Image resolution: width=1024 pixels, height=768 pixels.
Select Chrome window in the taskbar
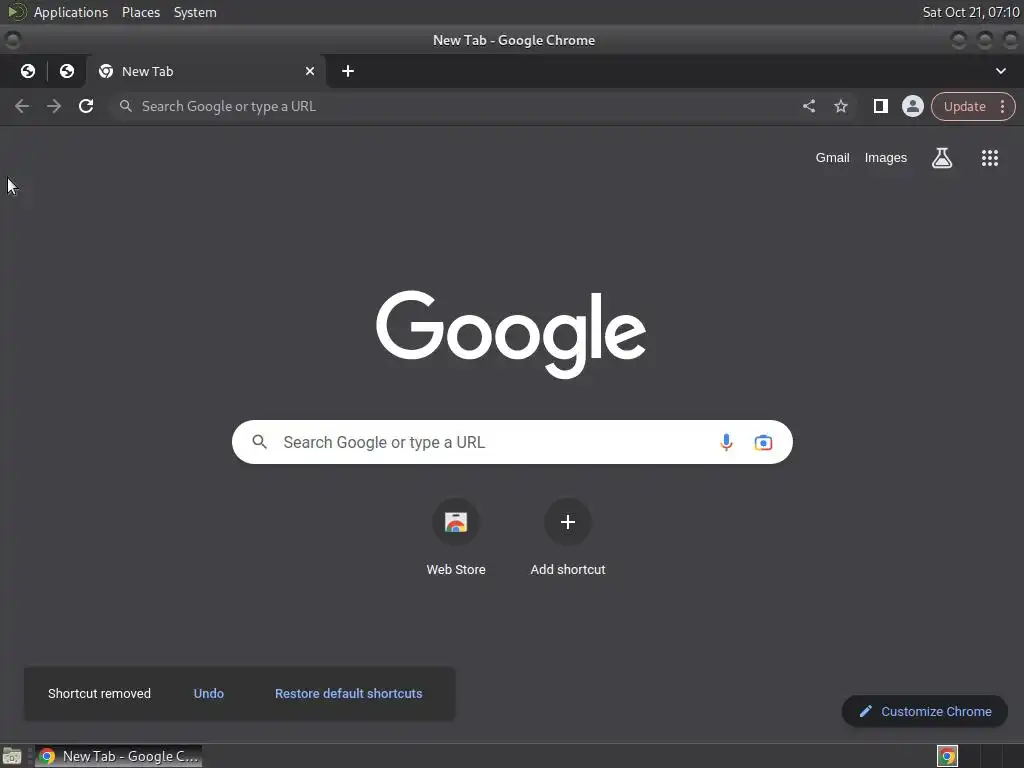point(118,756)
